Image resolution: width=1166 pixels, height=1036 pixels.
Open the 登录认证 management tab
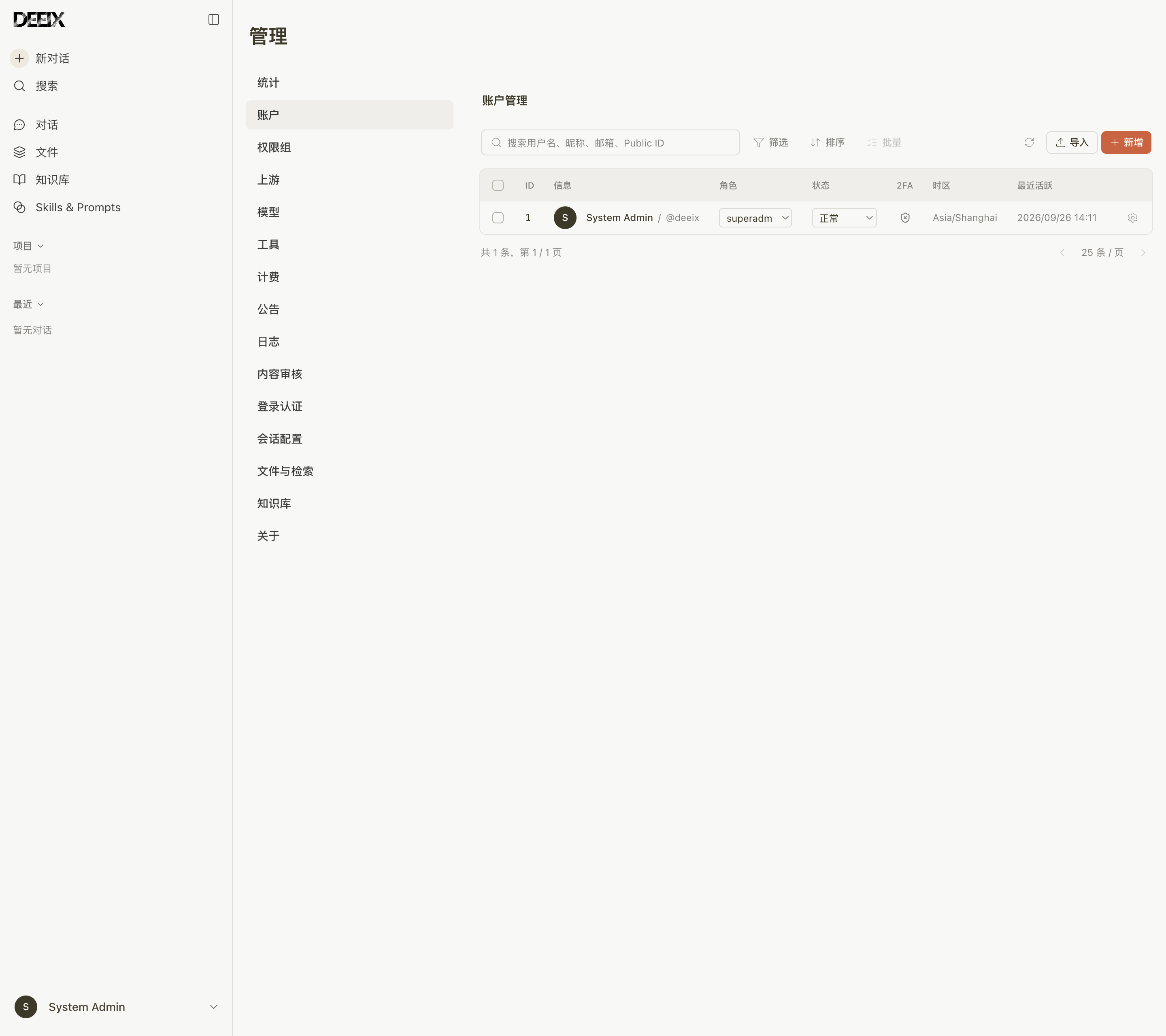[349, 407]
